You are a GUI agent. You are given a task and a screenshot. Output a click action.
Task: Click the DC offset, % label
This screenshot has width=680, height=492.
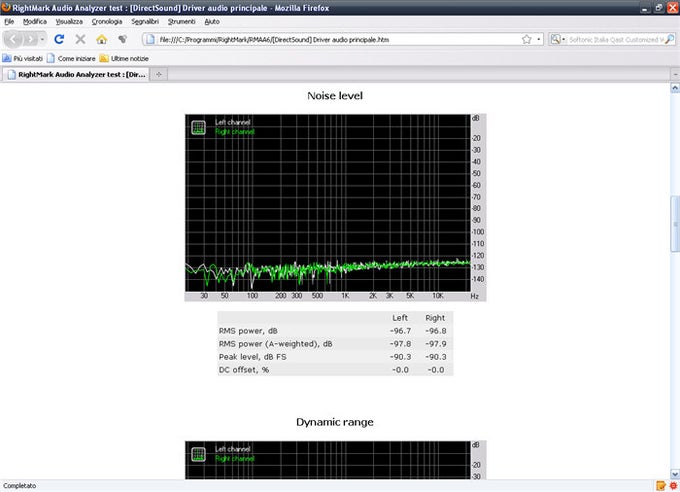(x=244, y=370)
